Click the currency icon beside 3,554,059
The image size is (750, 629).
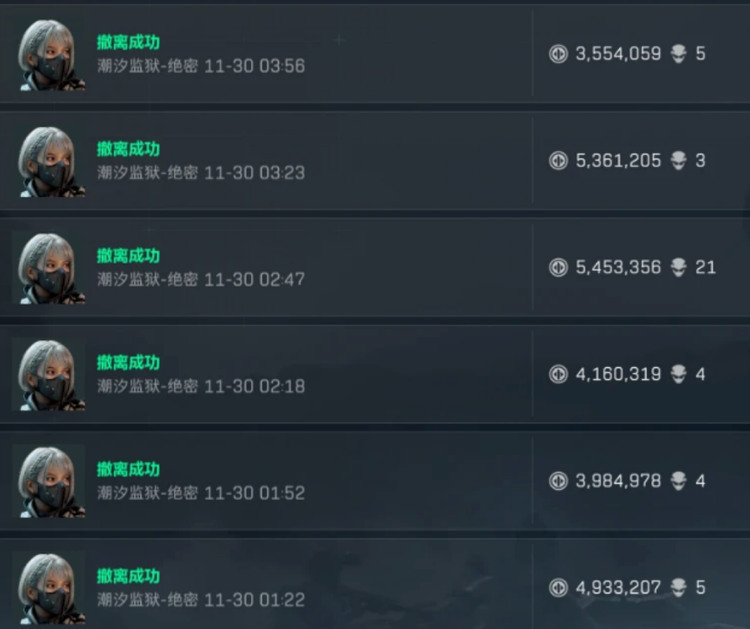click(x=558, y=54)
